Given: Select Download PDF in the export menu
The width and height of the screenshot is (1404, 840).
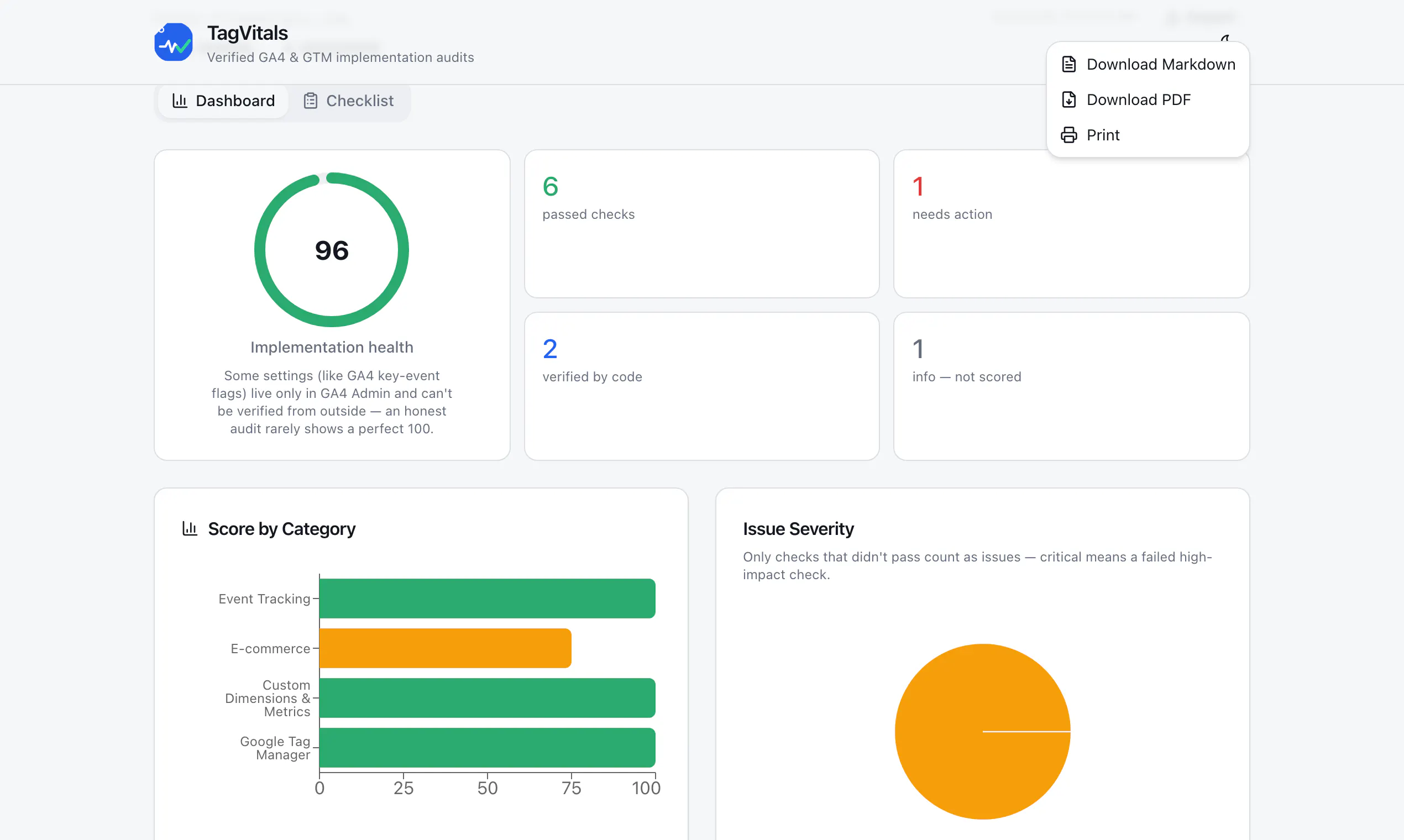Looking at the screenshot, I should click(1148, 99).
